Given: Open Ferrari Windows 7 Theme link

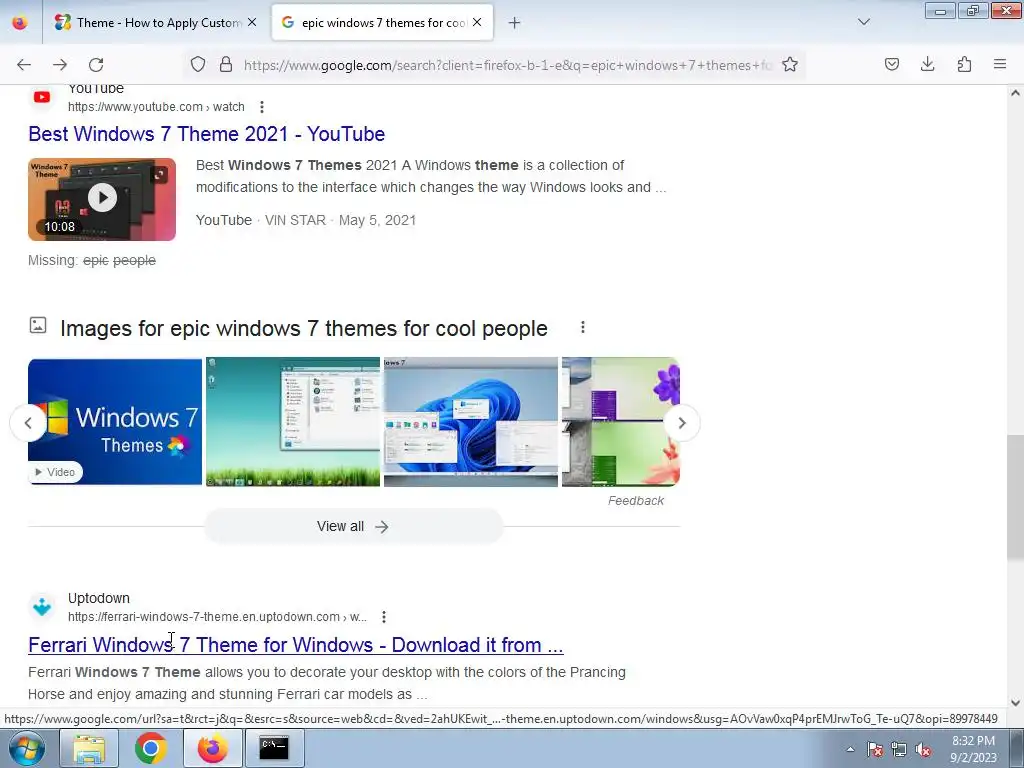Looking at the screenshot, I should pyautogui.click(x=295, y=645).
